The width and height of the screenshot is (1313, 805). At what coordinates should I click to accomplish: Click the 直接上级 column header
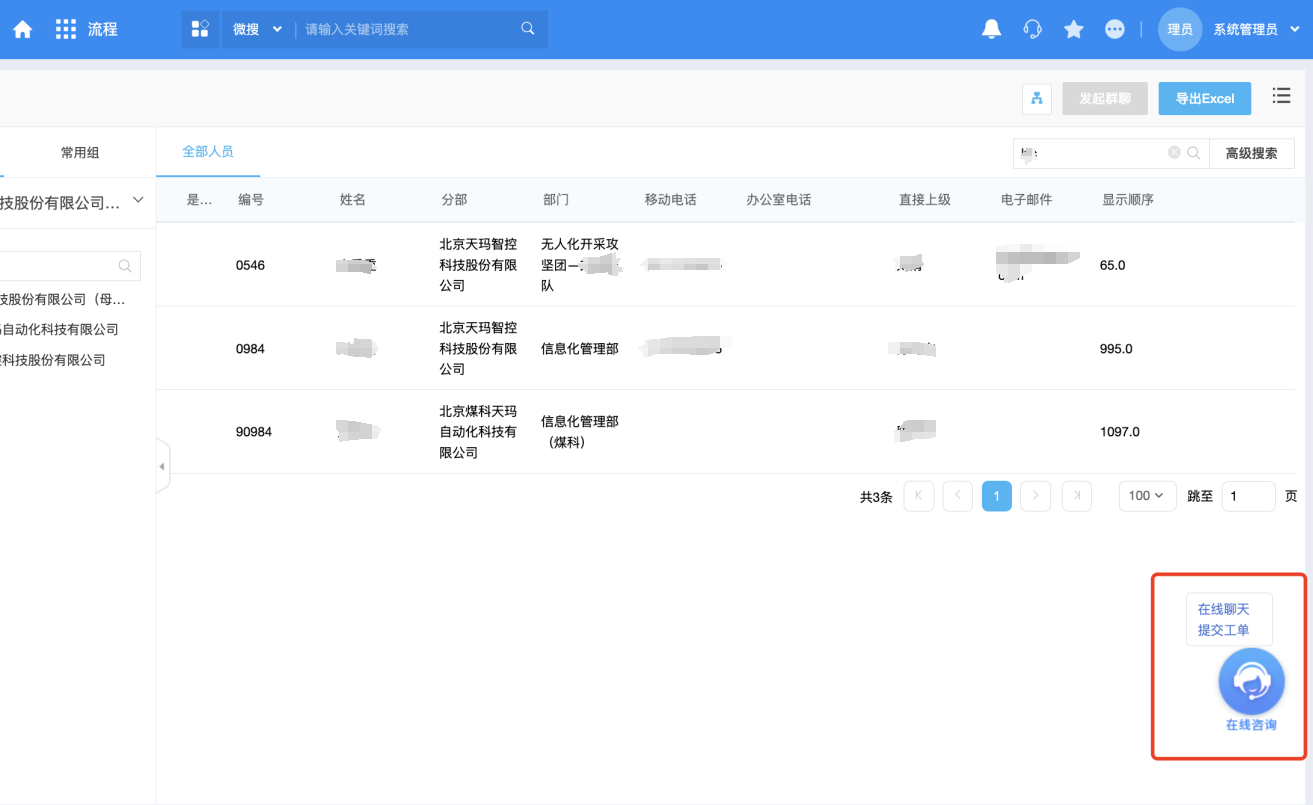tap(925, 200)
